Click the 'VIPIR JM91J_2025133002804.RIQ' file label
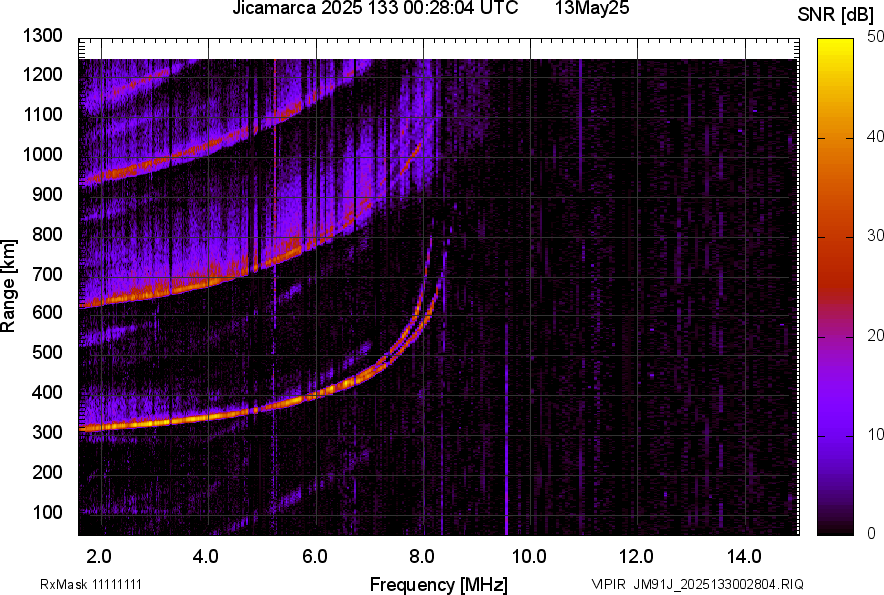 pyautogui.click(x=697, y=584)
